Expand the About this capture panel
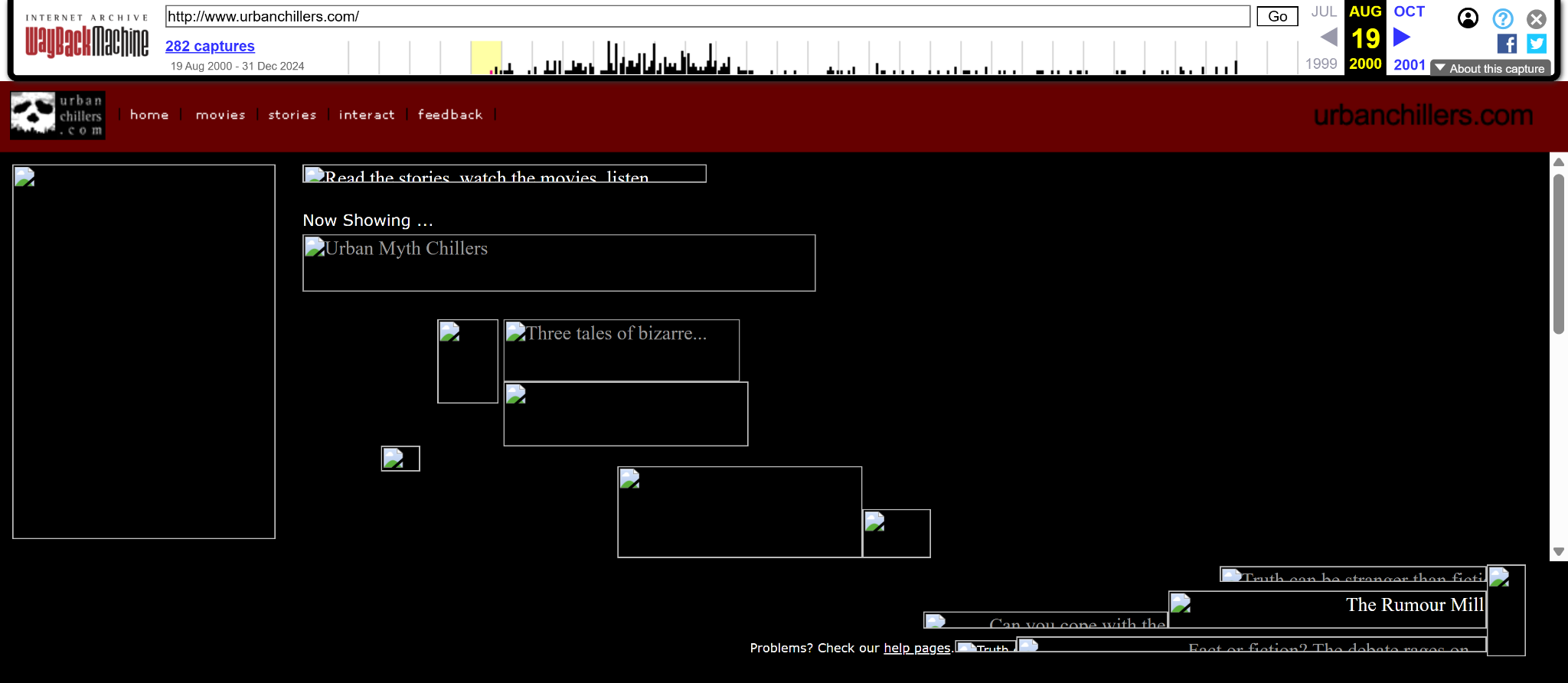This screenshot has width=1568, height=683. [1490, 68]
